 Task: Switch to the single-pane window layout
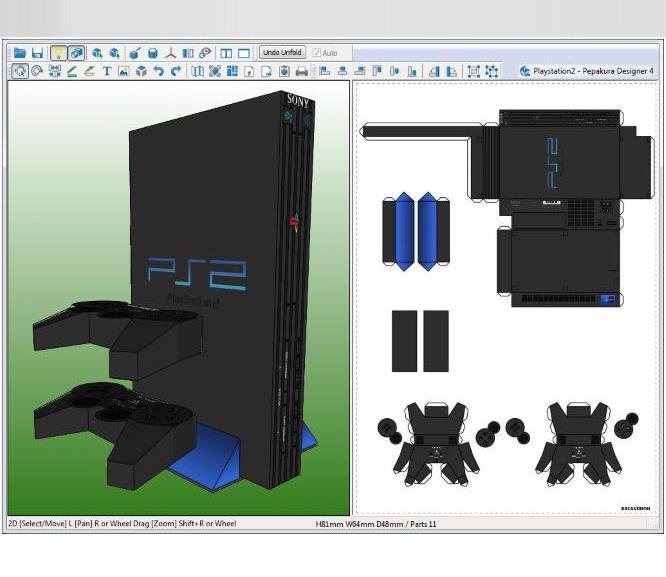(x=244, y=53)
